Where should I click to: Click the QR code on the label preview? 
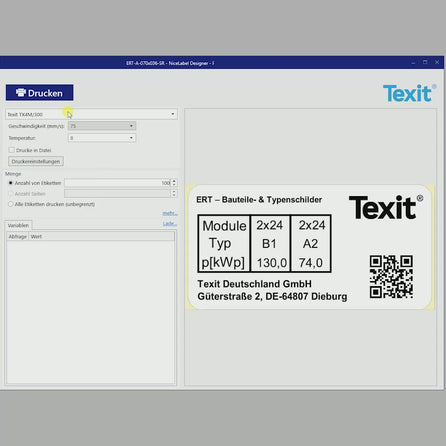[x=391, y=277]
